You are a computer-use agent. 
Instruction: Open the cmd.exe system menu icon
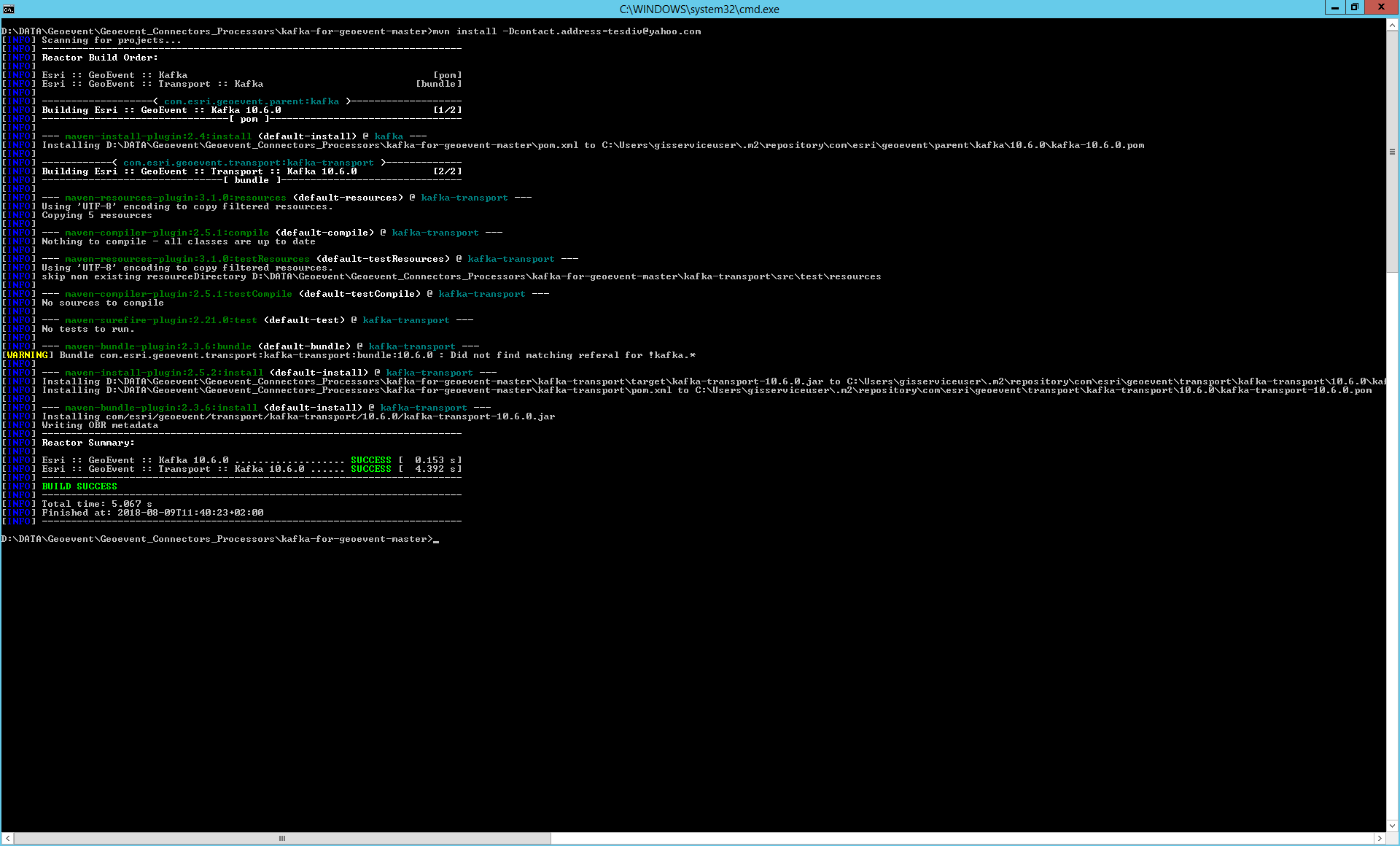pyautogui.click(x=9, y=9)
